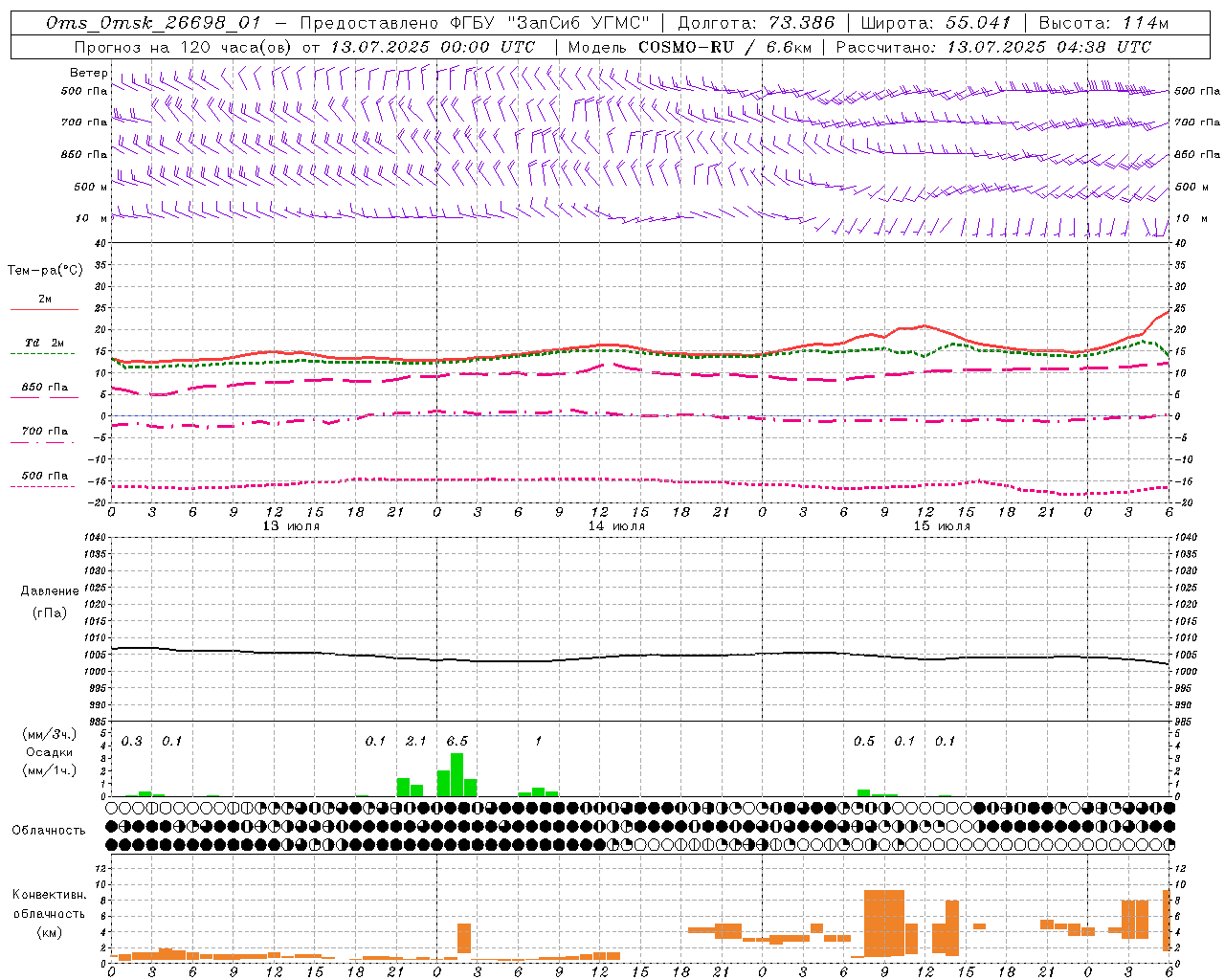
Task: Click the 850 гПа temperature legend entry
Action: click(x=44, y=388)
